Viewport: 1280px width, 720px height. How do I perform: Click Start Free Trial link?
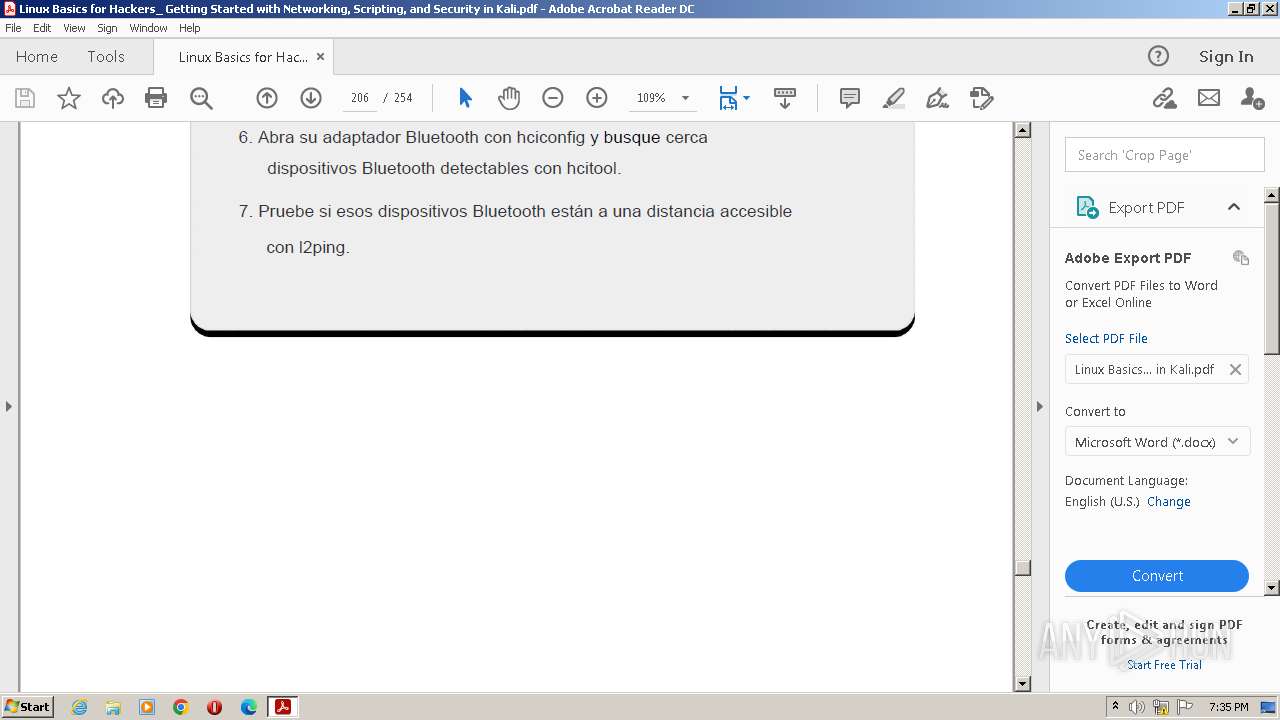[x=1164, y=665]
